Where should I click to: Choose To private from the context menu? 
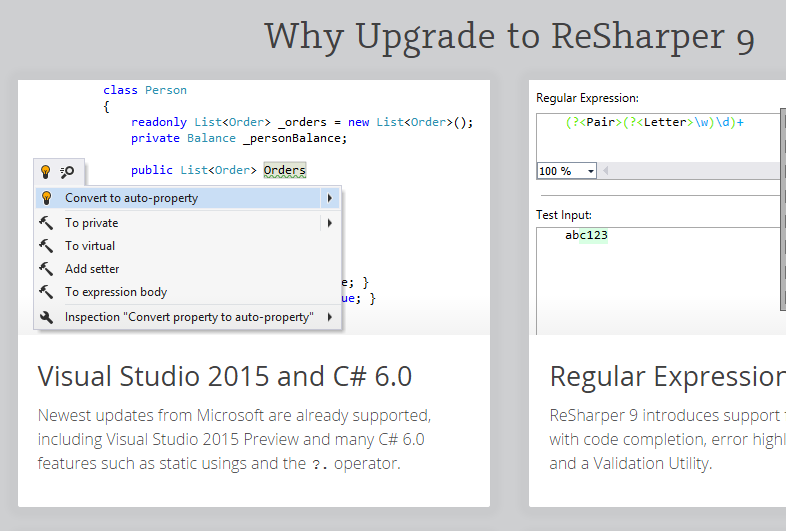point(188,223)
